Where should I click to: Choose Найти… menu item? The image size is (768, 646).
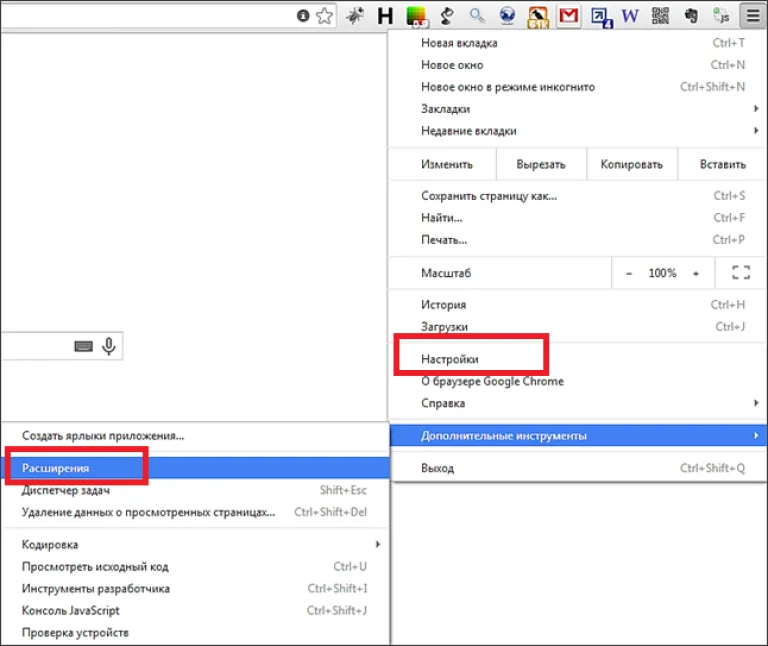(578, 218)
